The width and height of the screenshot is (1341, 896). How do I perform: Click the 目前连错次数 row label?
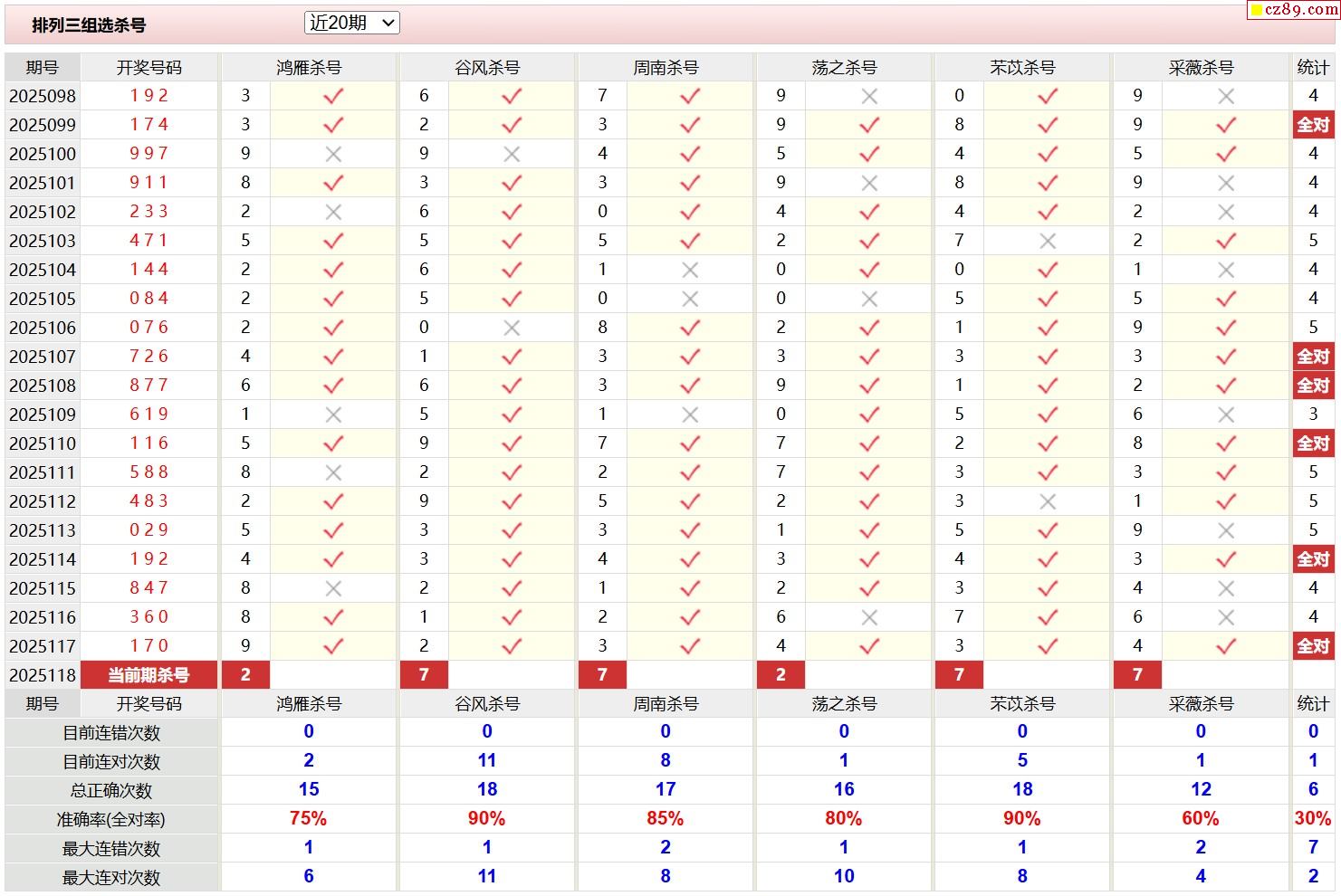click(111, 733)
